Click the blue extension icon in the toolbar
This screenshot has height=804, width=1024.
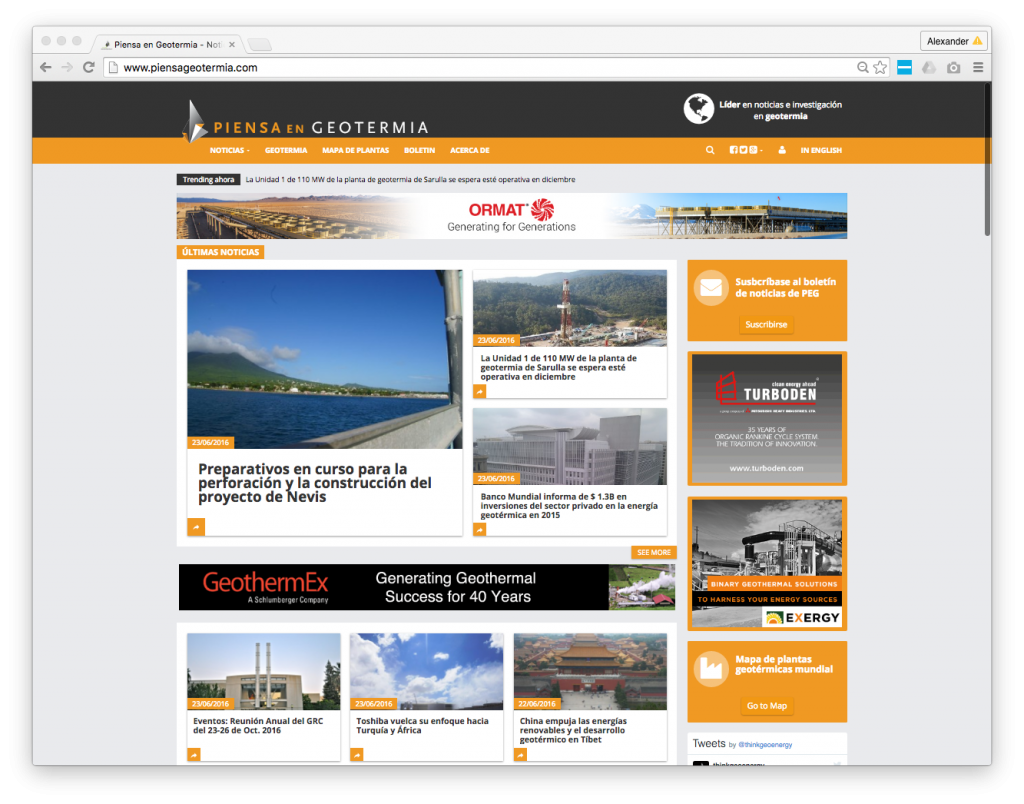(x=904, y=67)
